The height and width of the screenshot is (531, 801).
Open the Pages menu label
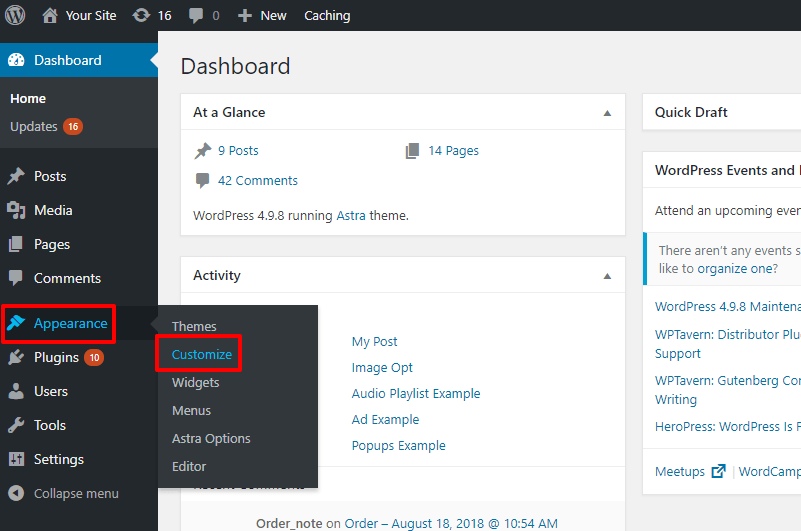point(52,244)
